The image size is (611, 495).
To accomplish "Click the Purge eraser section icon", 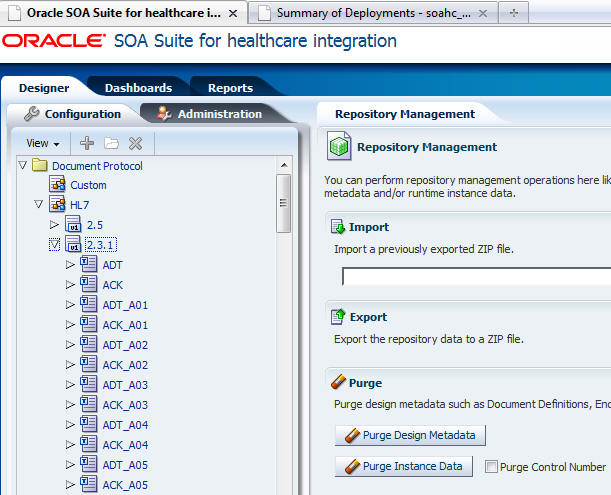I will (338, 382).
